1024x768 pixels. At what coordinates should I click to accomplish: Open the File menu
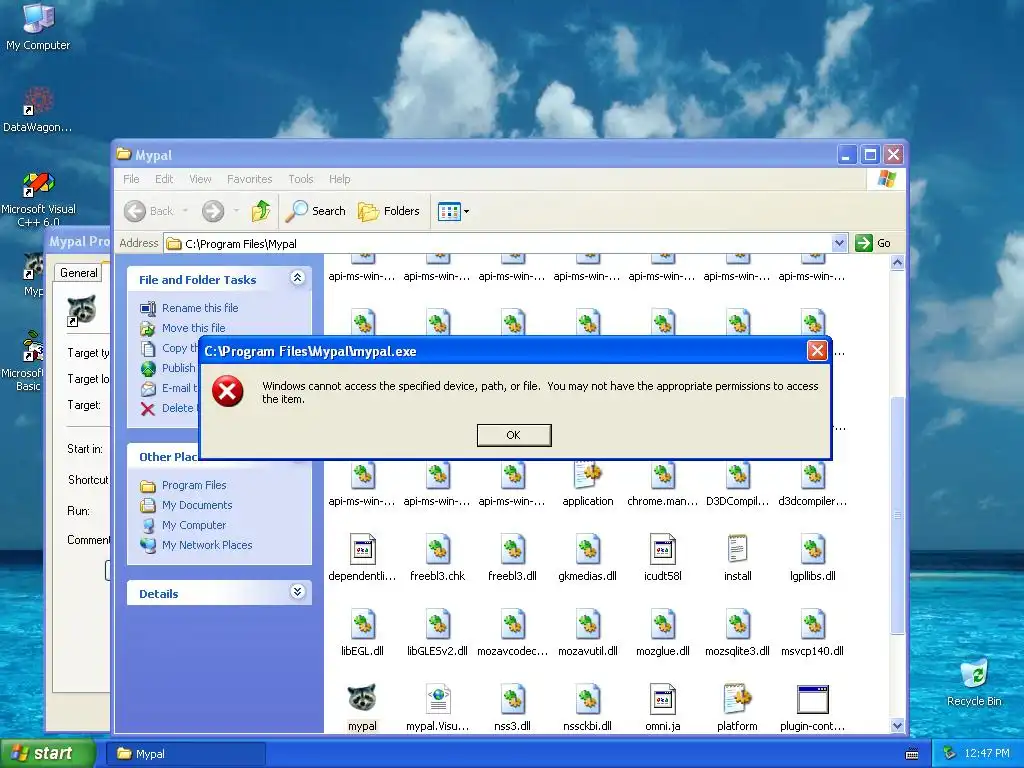point(131,179)
